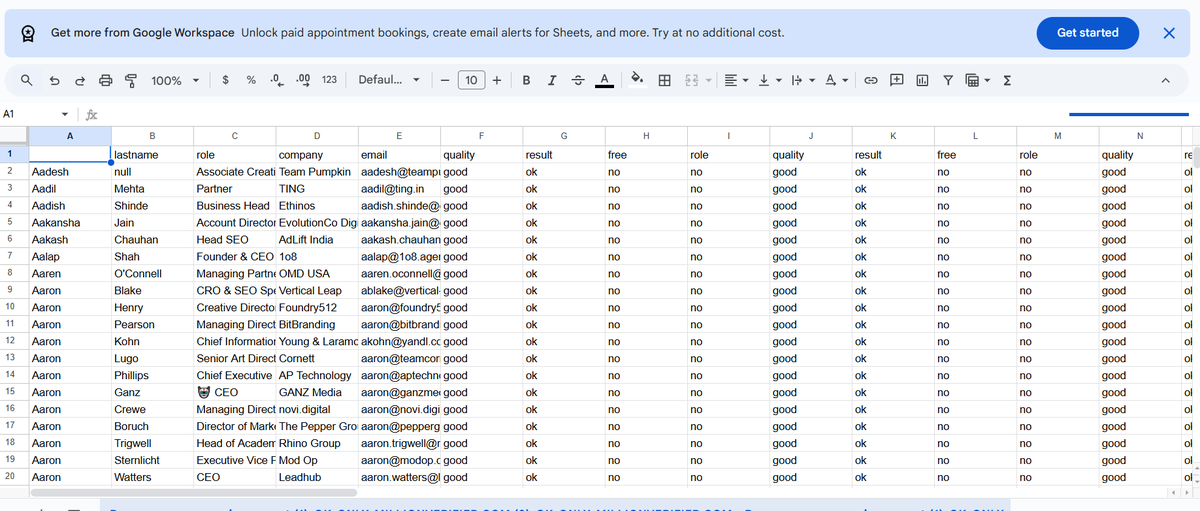Add a comment with the comment icon
This screenshot has height=511, width=1200.
(897, 80)
